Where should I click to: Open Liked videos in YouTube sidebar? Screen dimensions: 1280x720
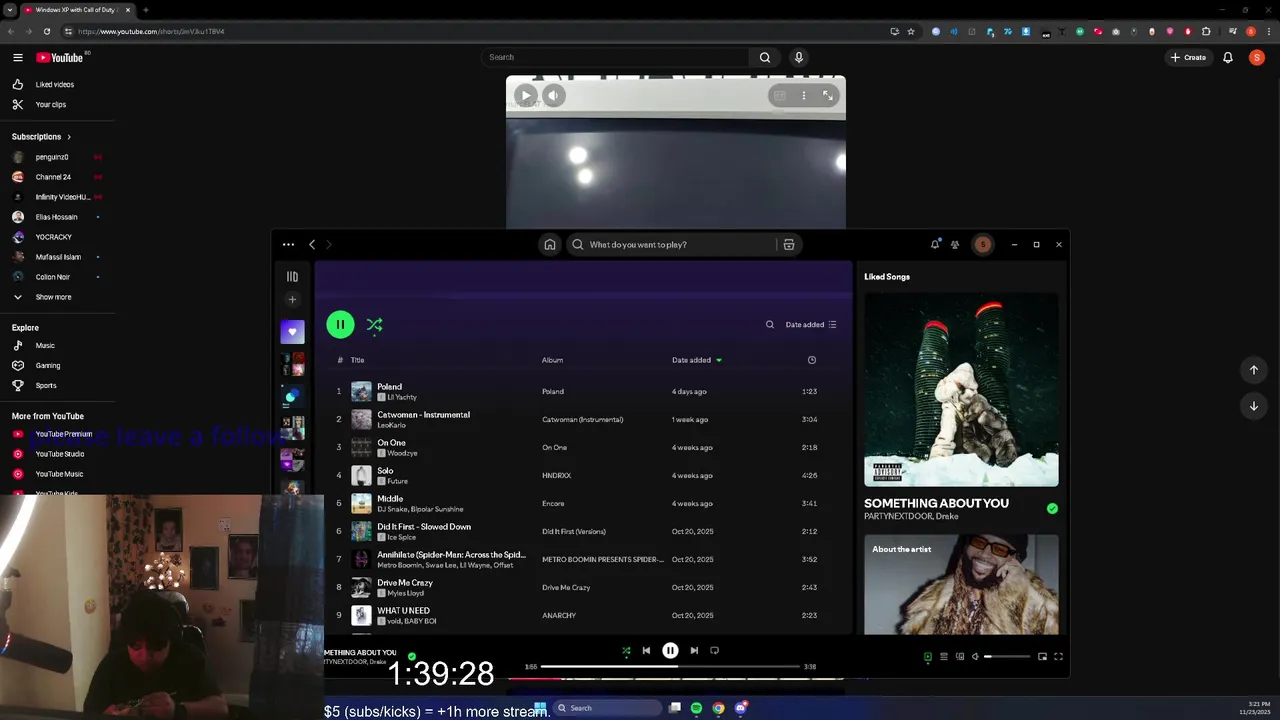55,84
